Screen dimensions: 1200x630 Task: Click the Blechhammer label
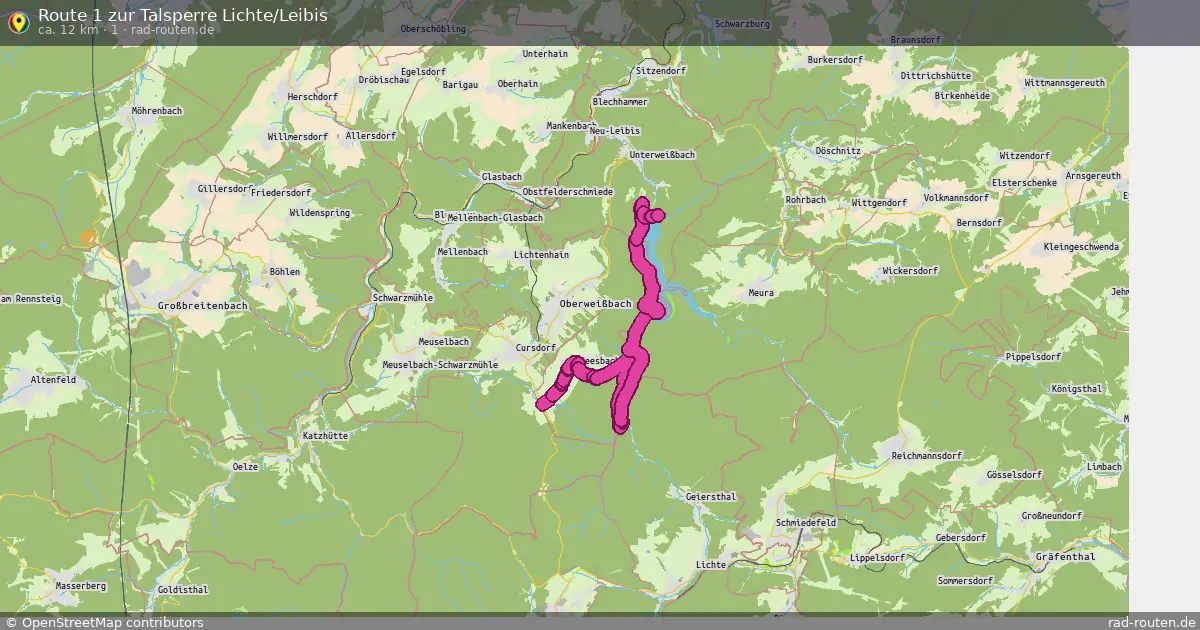[620, 102]
